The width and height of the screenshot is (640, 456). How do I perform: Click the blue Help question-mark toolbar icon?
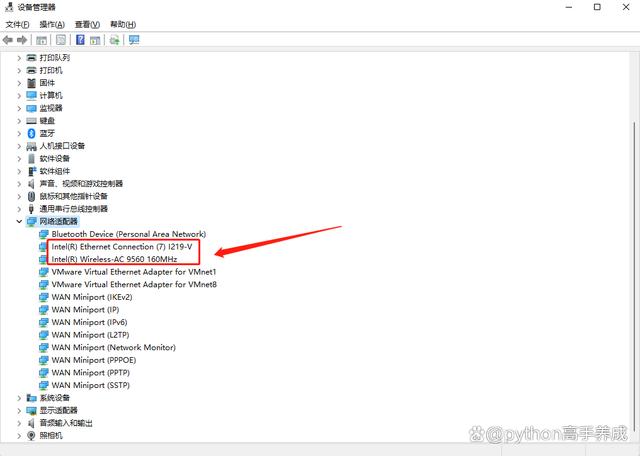(x=80, y=40)
